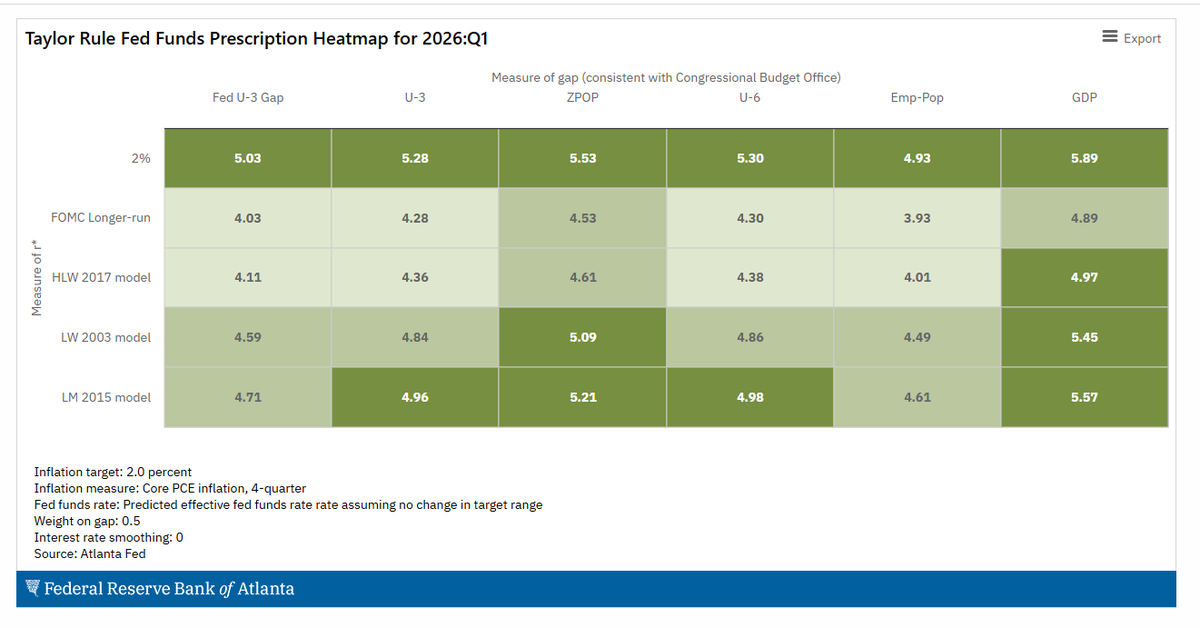Click the LW 2003 model row label
The width and height of the screenshot is (1200, 628).
(x=106, y=337)
